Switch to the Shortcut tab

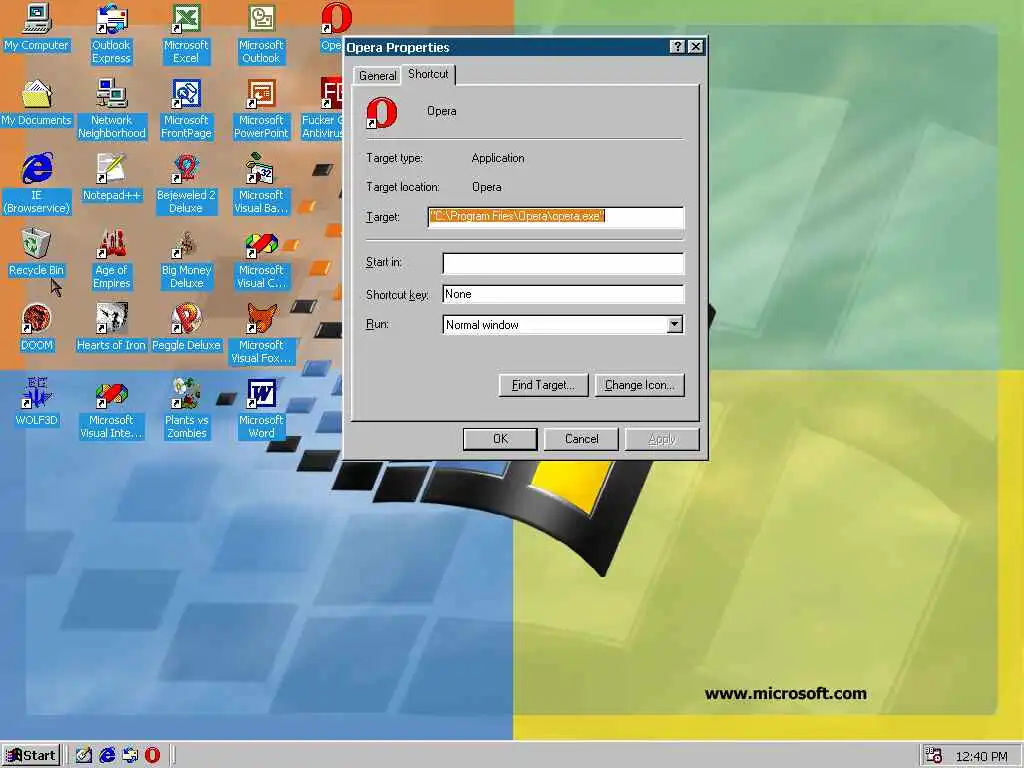pos(428,74)
